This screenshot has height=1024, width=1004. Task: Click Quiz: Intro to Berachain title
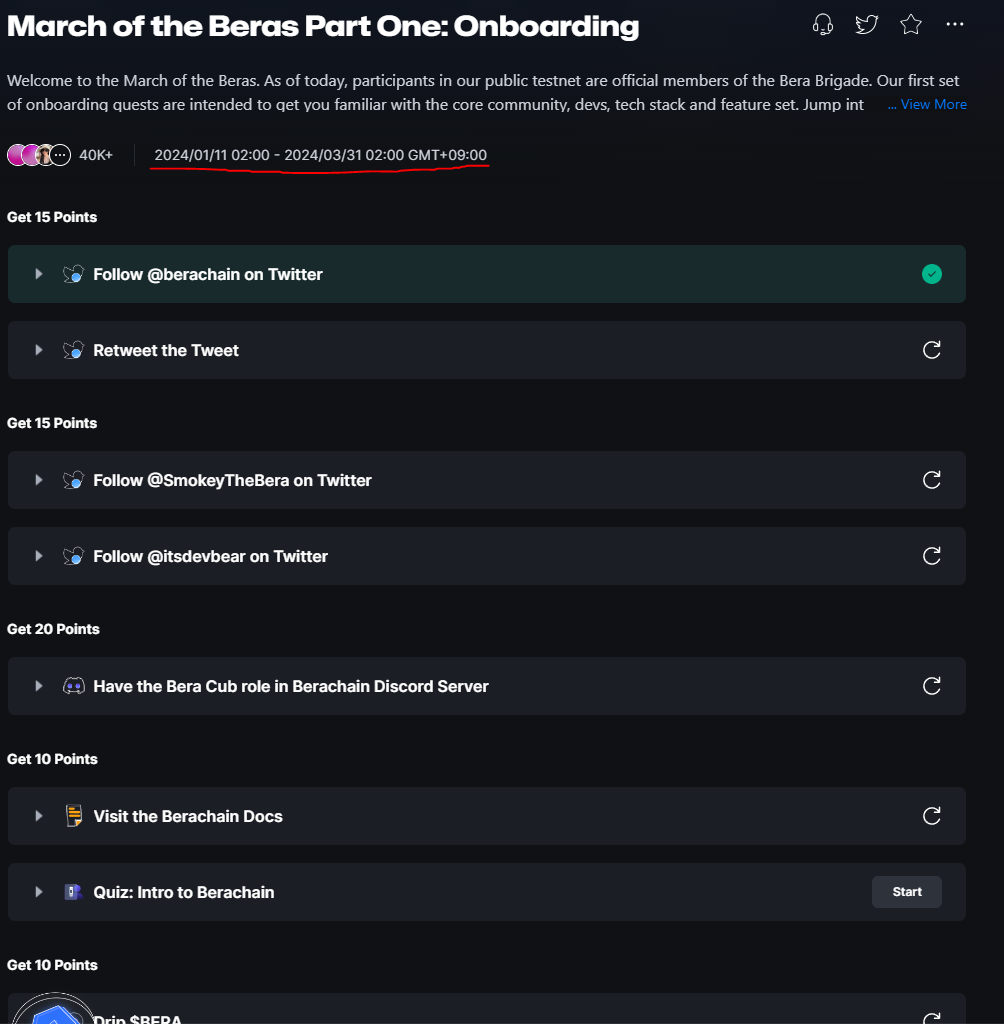[x=184, y=892]
